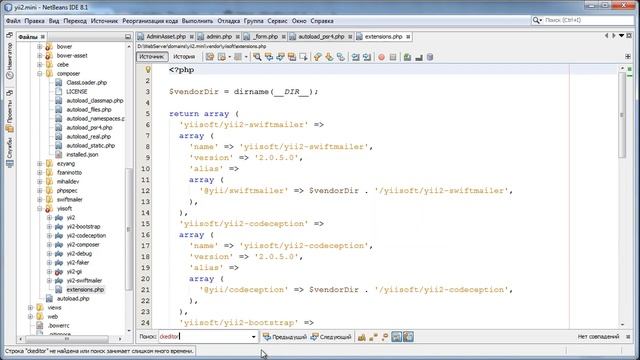Shift line left icon

click(356, 57)
